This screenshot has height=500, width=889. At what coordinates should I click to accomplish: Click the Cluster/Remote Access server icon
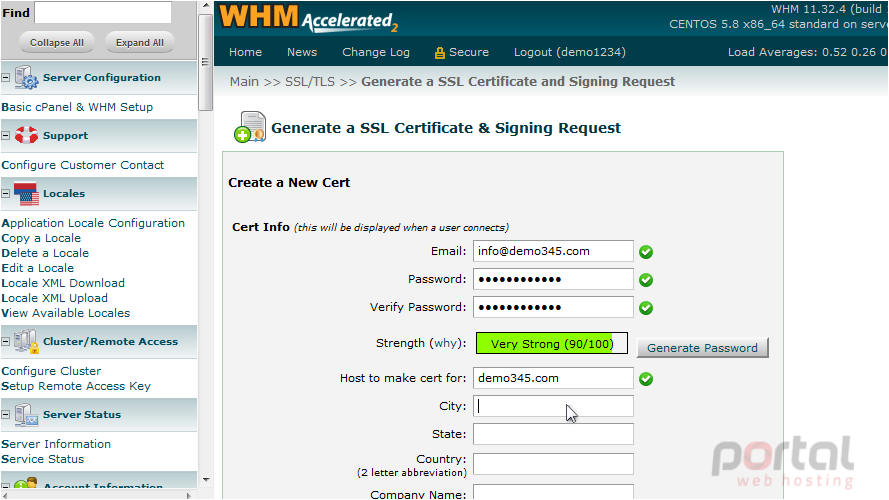pos(26,342)
